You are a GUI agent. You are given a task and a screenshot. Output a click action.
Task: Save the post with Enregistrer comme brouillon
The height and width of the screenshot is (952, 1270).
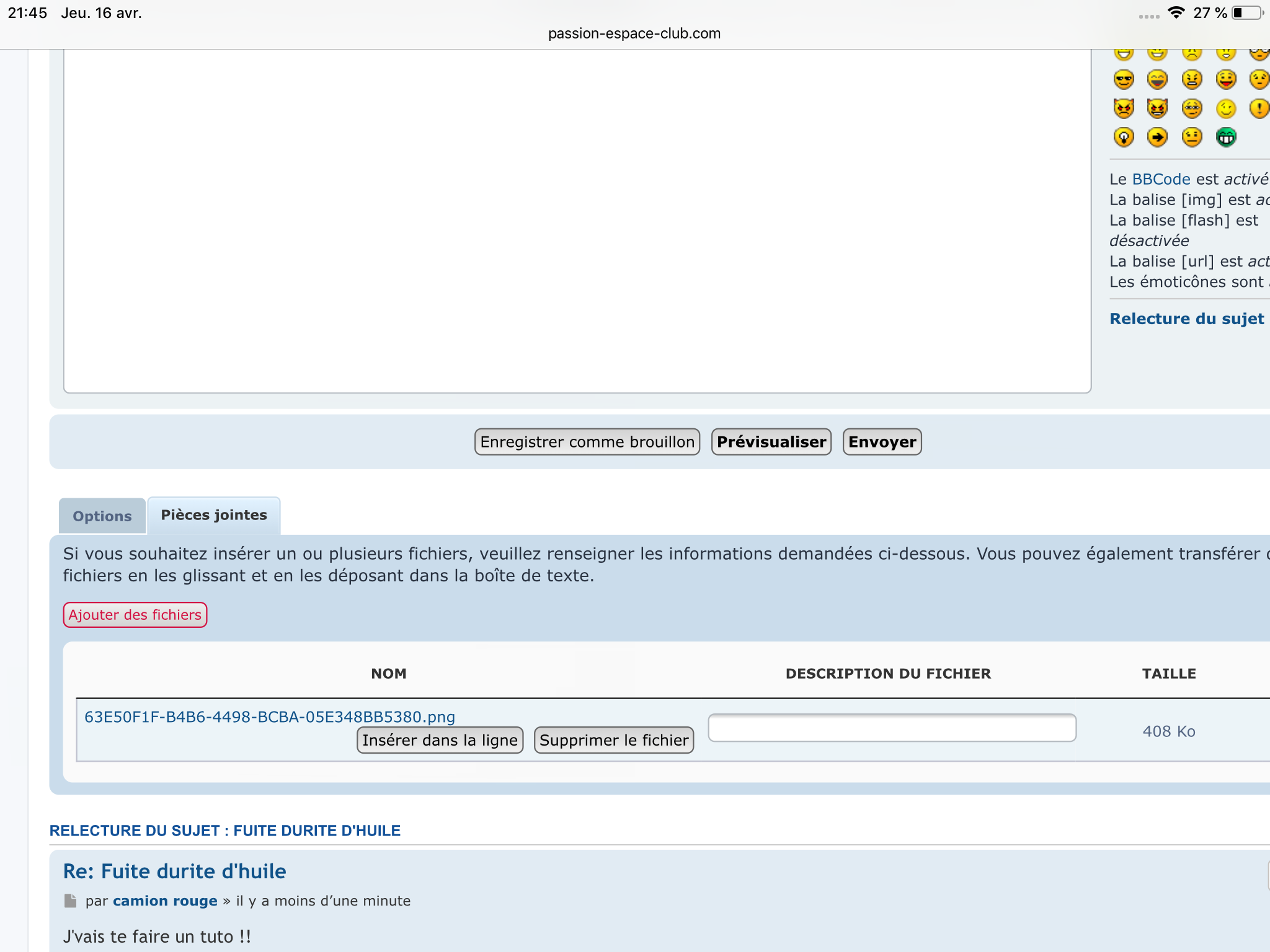tap(587, 442)
